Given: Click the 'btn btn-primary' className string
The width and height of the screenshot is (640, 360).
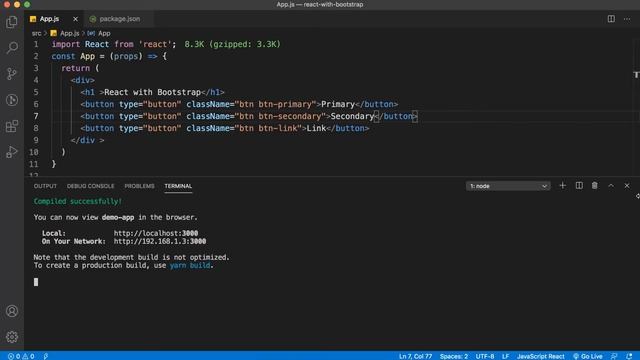Looking at the screenshot, I should (276, 104).
